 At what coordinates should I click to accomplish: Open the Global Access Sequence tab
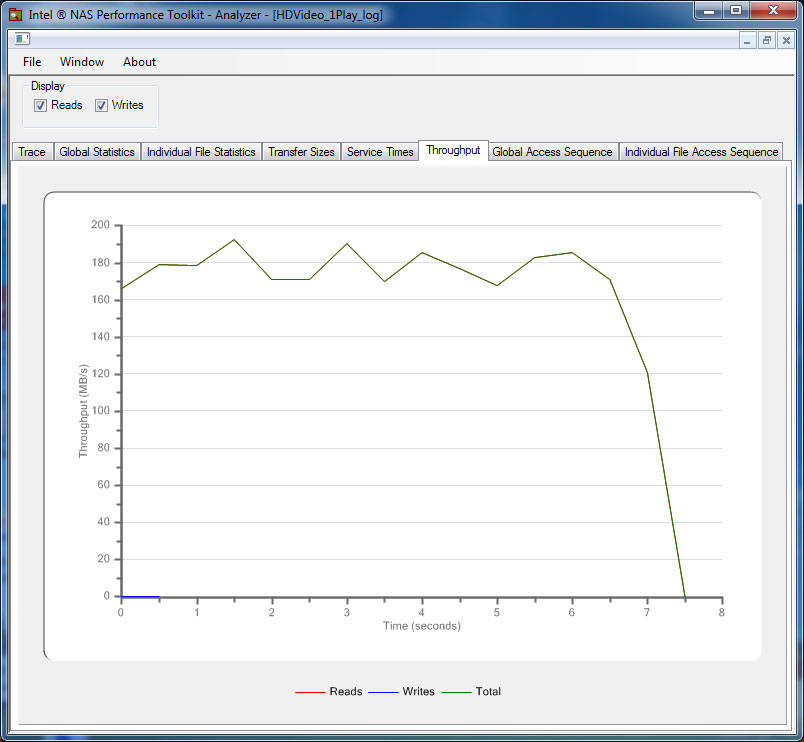[552, 152]
